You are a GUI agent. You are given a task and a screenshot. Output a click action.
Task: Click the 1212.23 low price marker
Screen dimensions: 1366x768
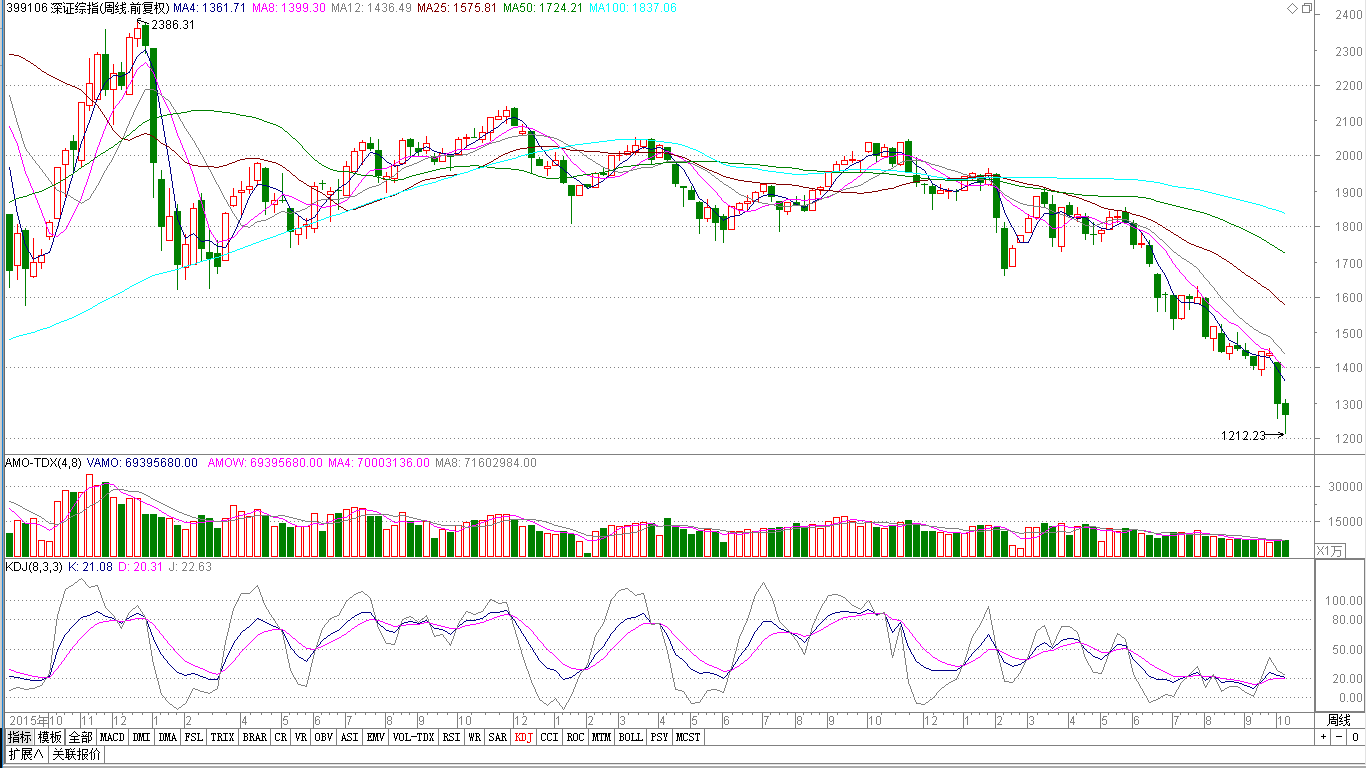[1243, 435]
